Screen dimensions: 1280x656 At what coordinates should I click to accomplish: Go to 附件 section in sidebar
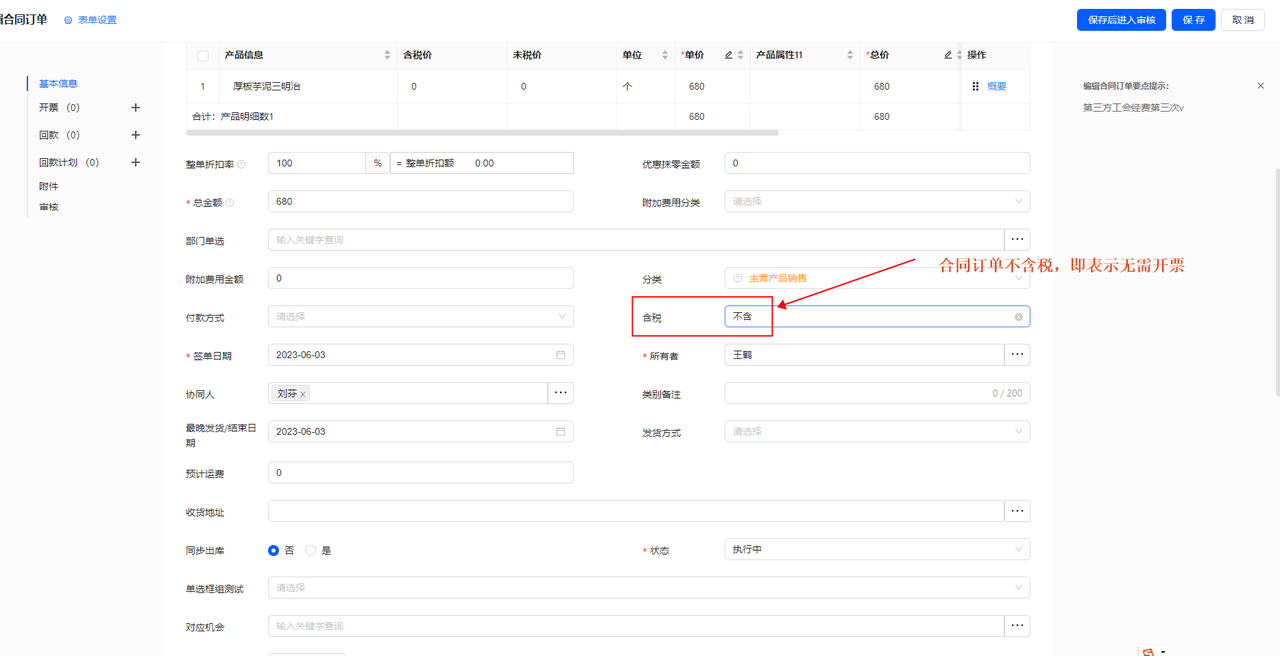48,186
